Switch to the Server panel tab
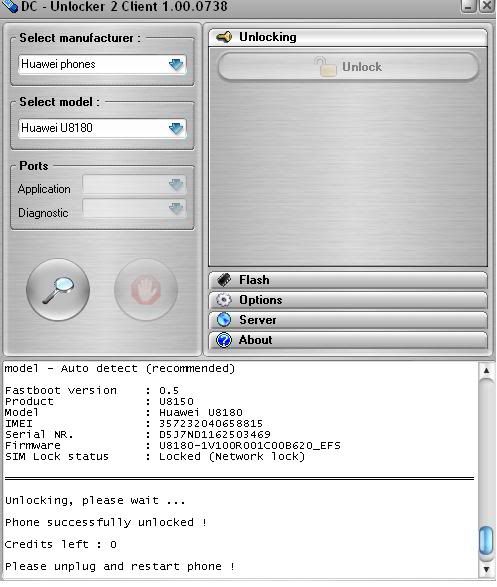497x587 pixels. point(348,320)
